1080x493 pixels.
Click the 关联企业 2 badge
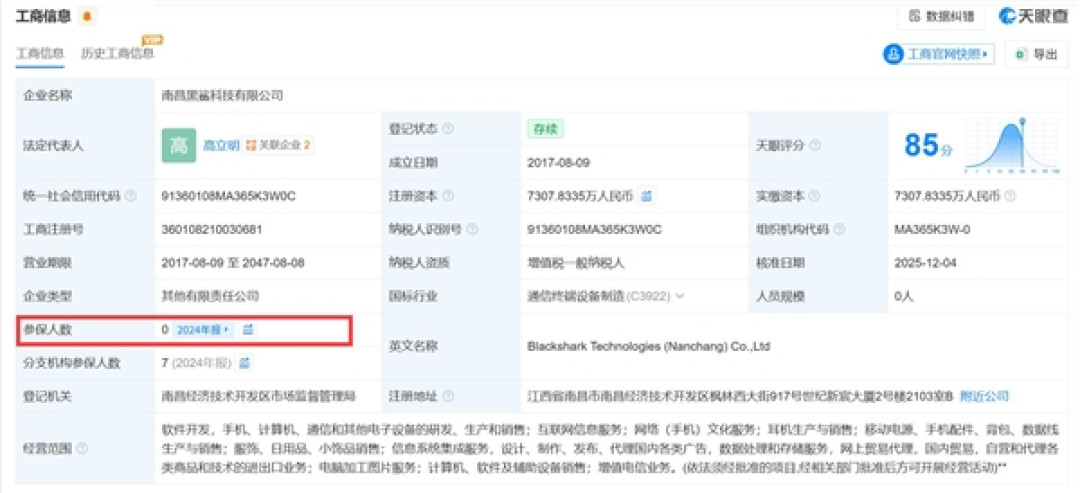(x=278, y=145)
